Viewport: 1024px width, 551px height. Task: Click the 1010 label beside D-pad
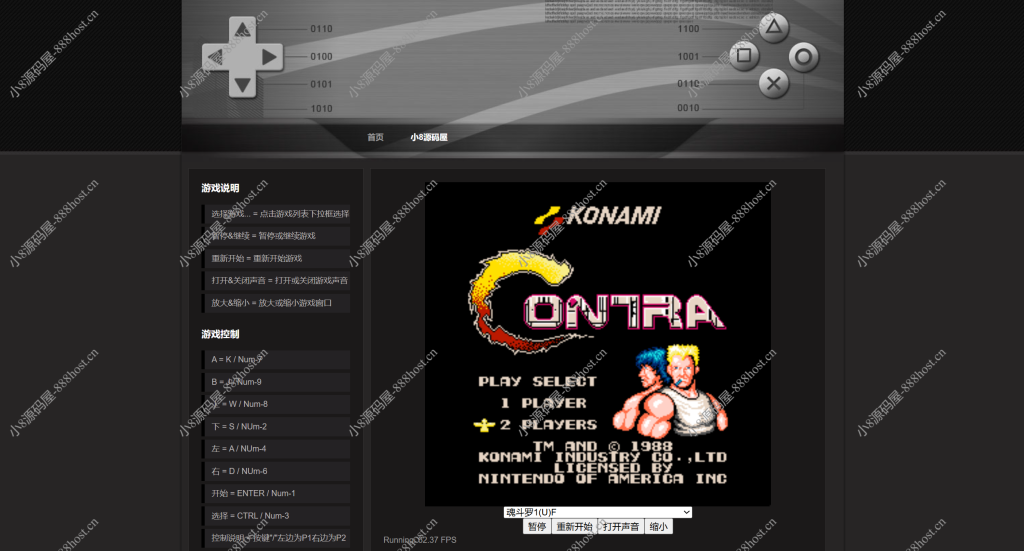pyautogui.click(x=321, y=108)
